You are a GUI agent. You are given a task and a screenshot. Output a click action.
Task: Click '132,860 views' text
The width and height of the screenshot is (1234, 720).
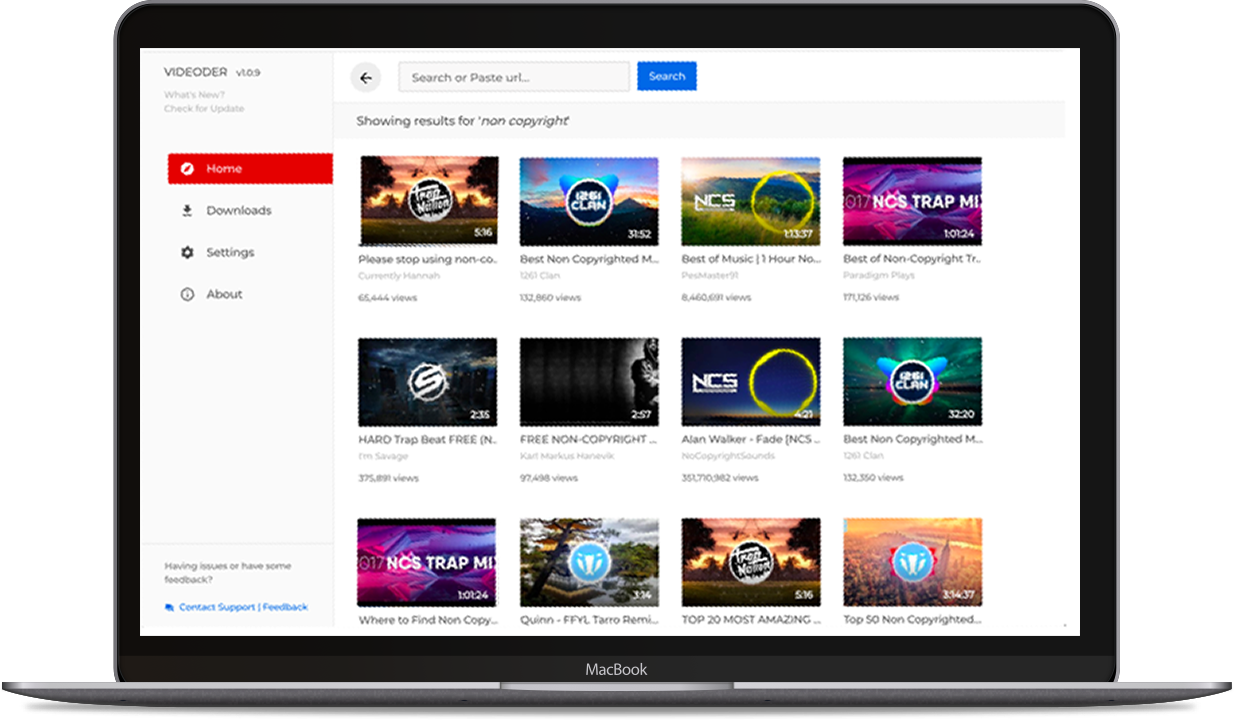pyautogui.click(x=551, y=298)
